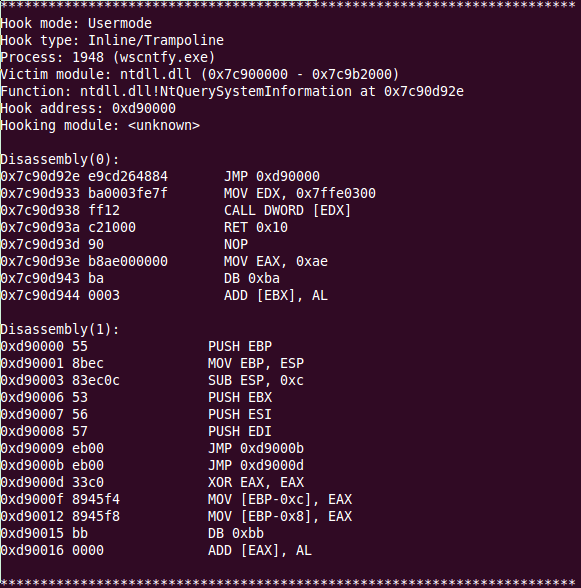This screenshot has width=581, height=588.
Task: Click the JMP 0xd90000 instruction
Action: pyautogui.click(x=272, y=176)
